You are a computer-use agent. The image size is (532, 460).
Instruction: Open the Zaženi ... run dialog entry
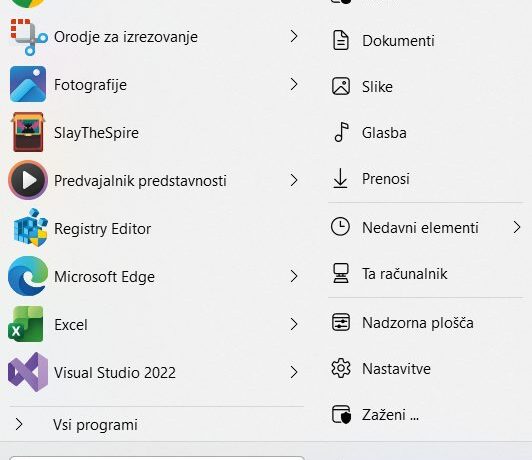tap(426, 415)
